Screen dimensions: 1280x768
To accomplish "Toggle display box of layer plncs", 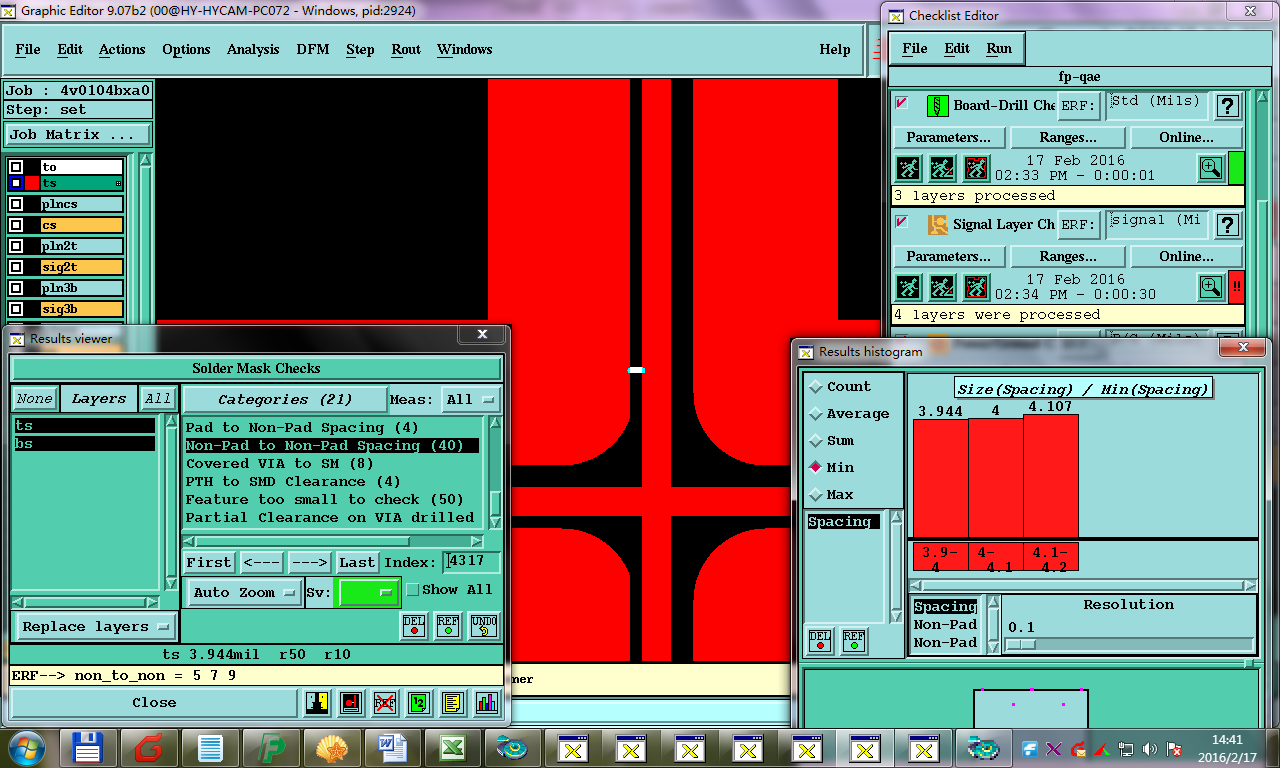I will click(16, 204).
